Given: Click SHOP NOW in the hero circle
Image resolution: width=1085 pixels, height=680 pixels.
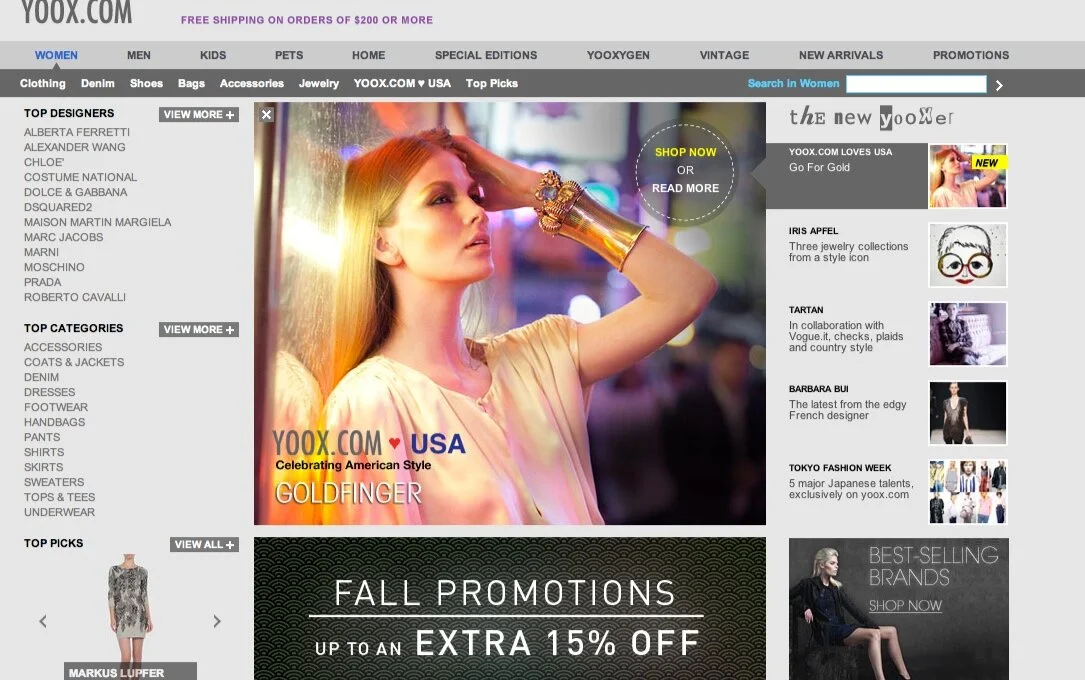Looking at the screenshot, I should tap(685, 152).
